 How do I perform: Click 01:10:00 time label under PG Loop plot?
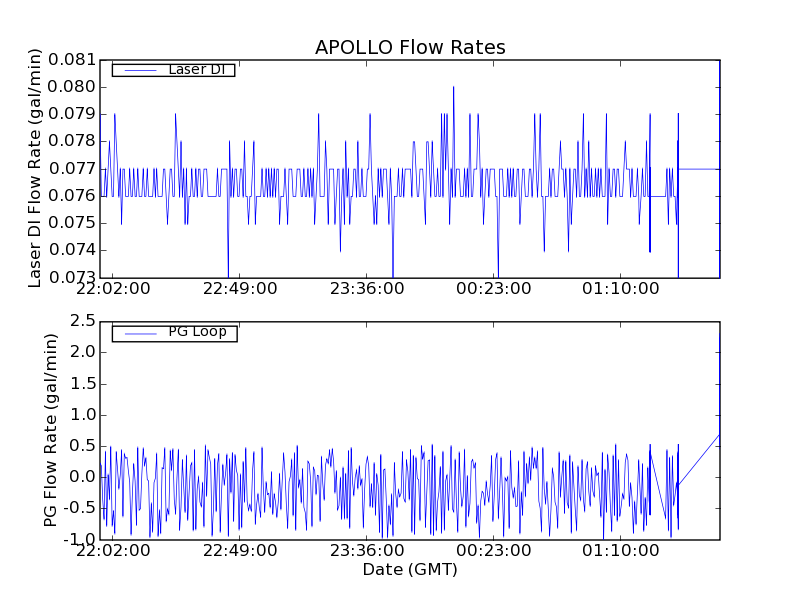point(620,551)
